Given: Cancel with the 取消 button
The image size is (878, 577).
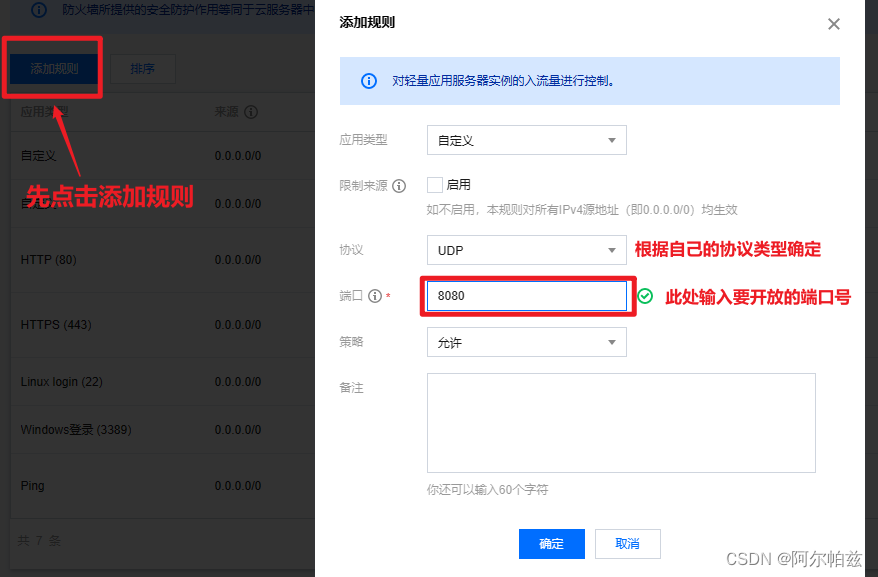Looking at the screenshot, I should coord(628,544).
